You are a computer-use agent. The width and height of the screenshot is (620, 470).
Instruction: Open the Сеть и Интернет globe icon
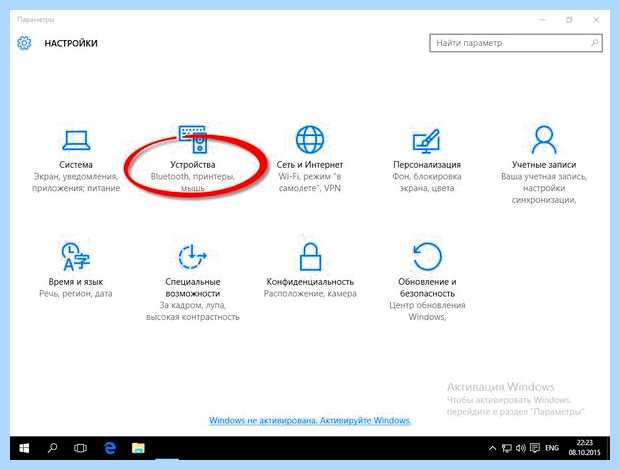pyautogui.click(x=310, y=140)
